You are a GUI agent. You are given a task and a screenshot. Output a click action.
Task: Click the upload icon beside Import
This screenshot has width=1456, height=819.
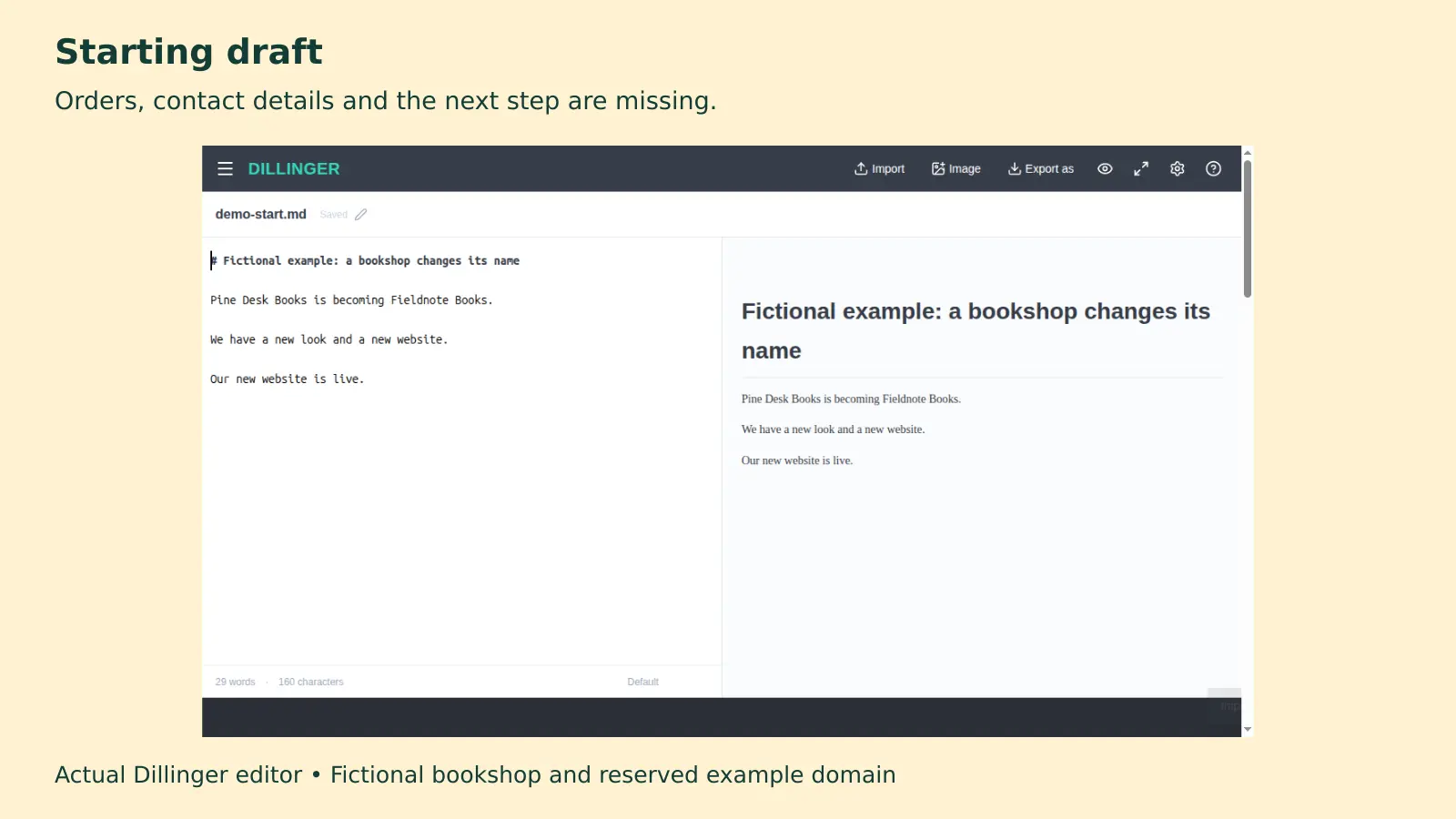(x=861, y=168)
